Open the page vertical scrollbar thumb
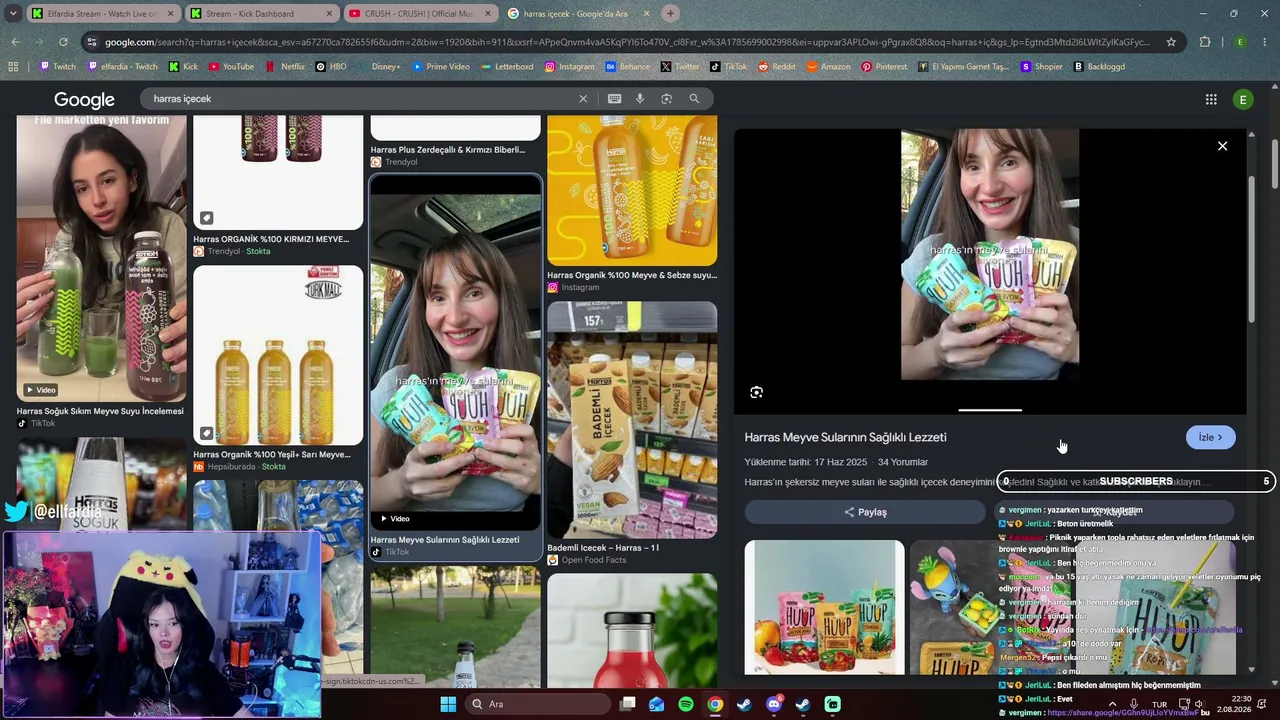Screen dimensions: 1280x720 pyautogui.click(x=1274, y=165)
